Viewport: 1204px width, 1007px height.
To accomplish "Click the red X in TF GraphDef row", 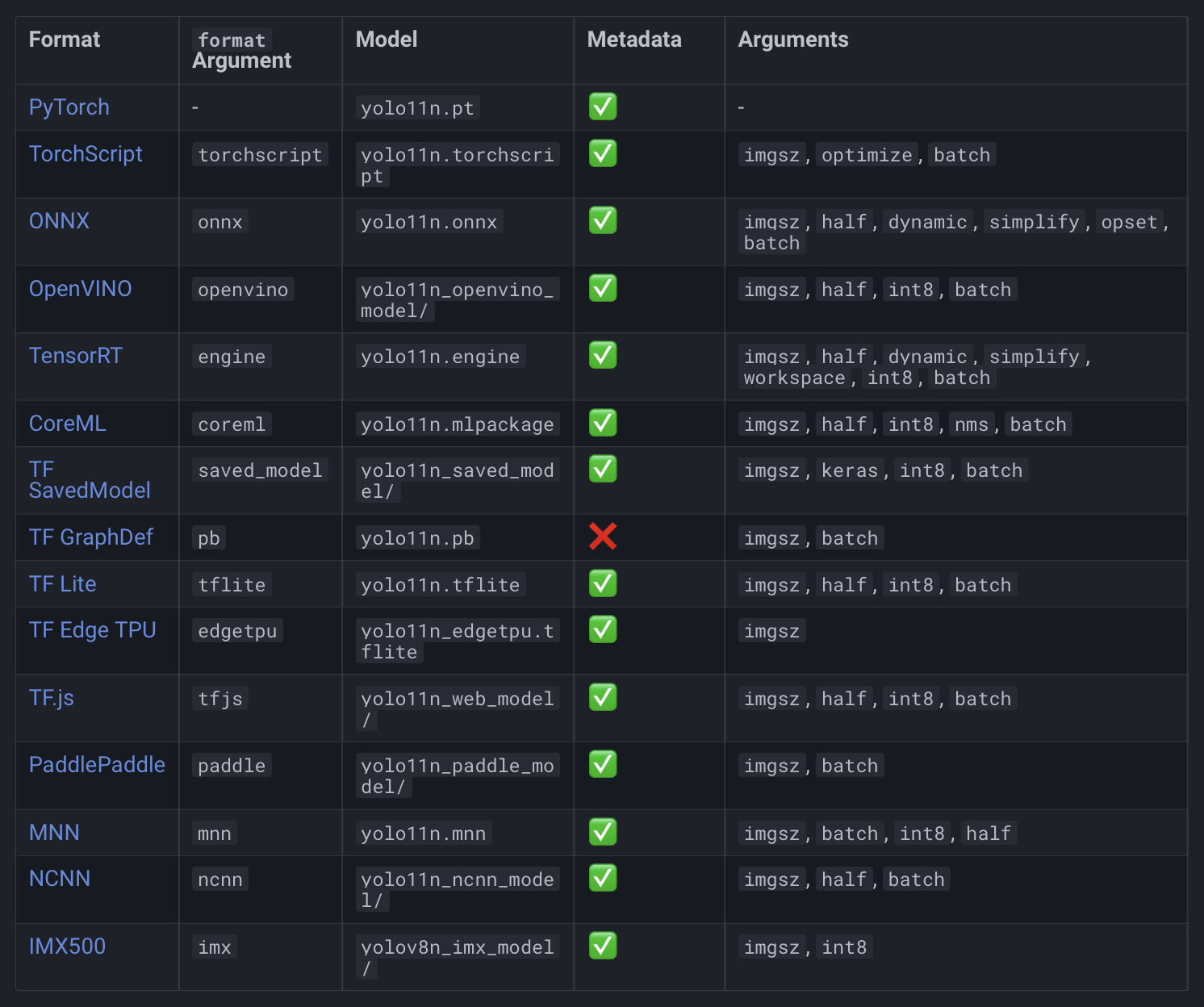I will click(603, 537).
